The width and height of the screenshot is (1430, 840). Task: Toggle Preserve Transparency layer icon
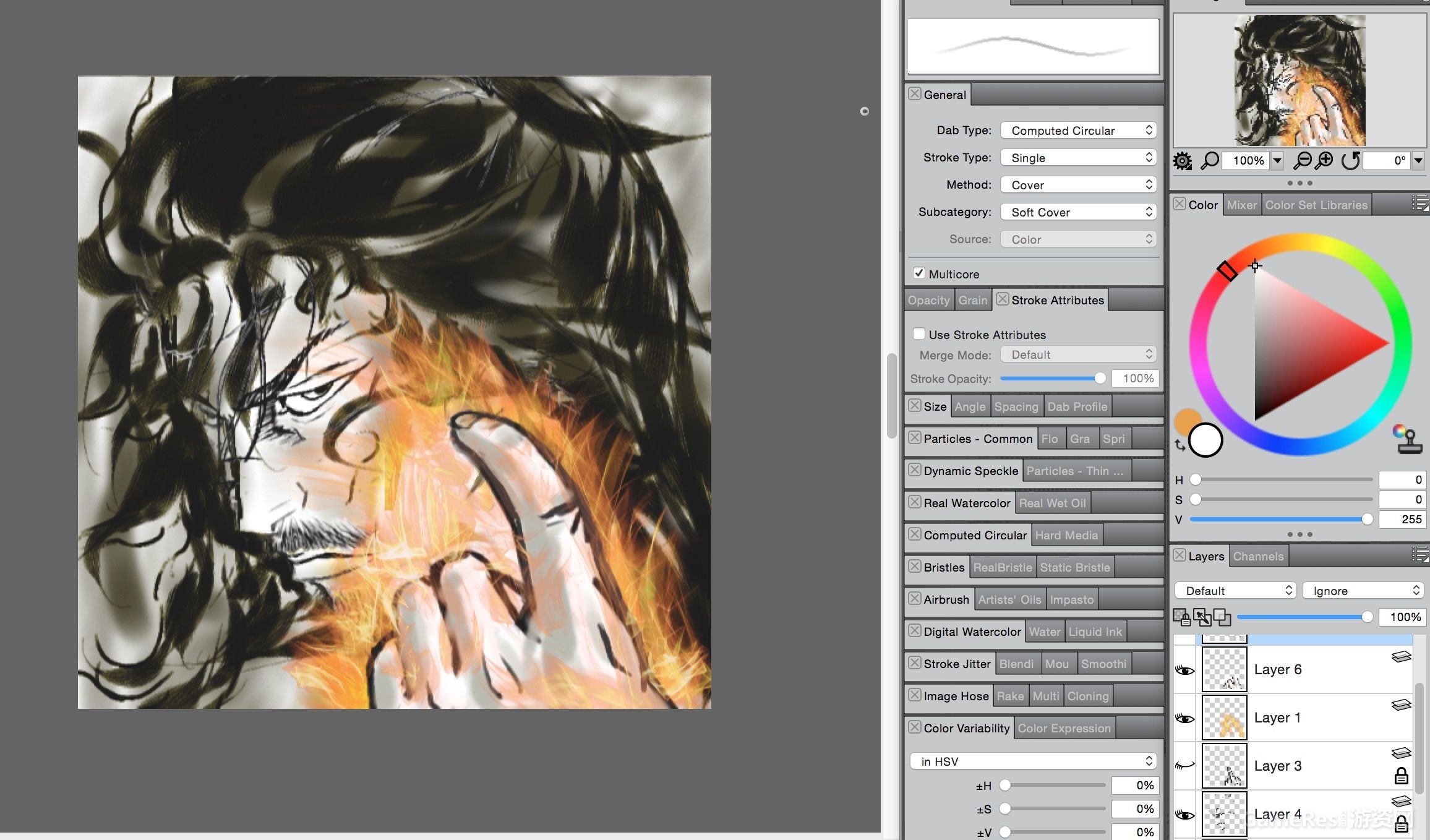[1181, 617]
